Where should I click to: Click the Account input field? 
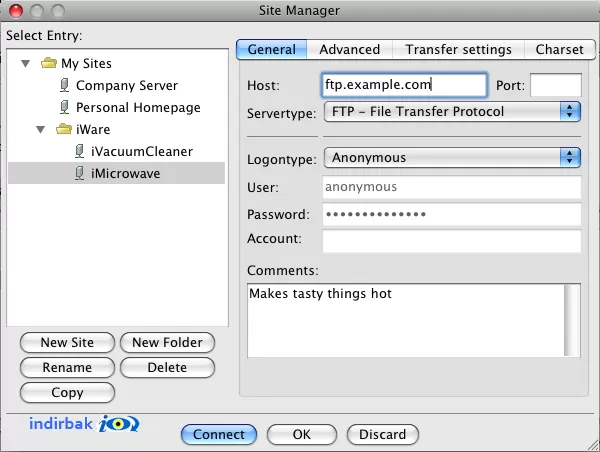452,241
